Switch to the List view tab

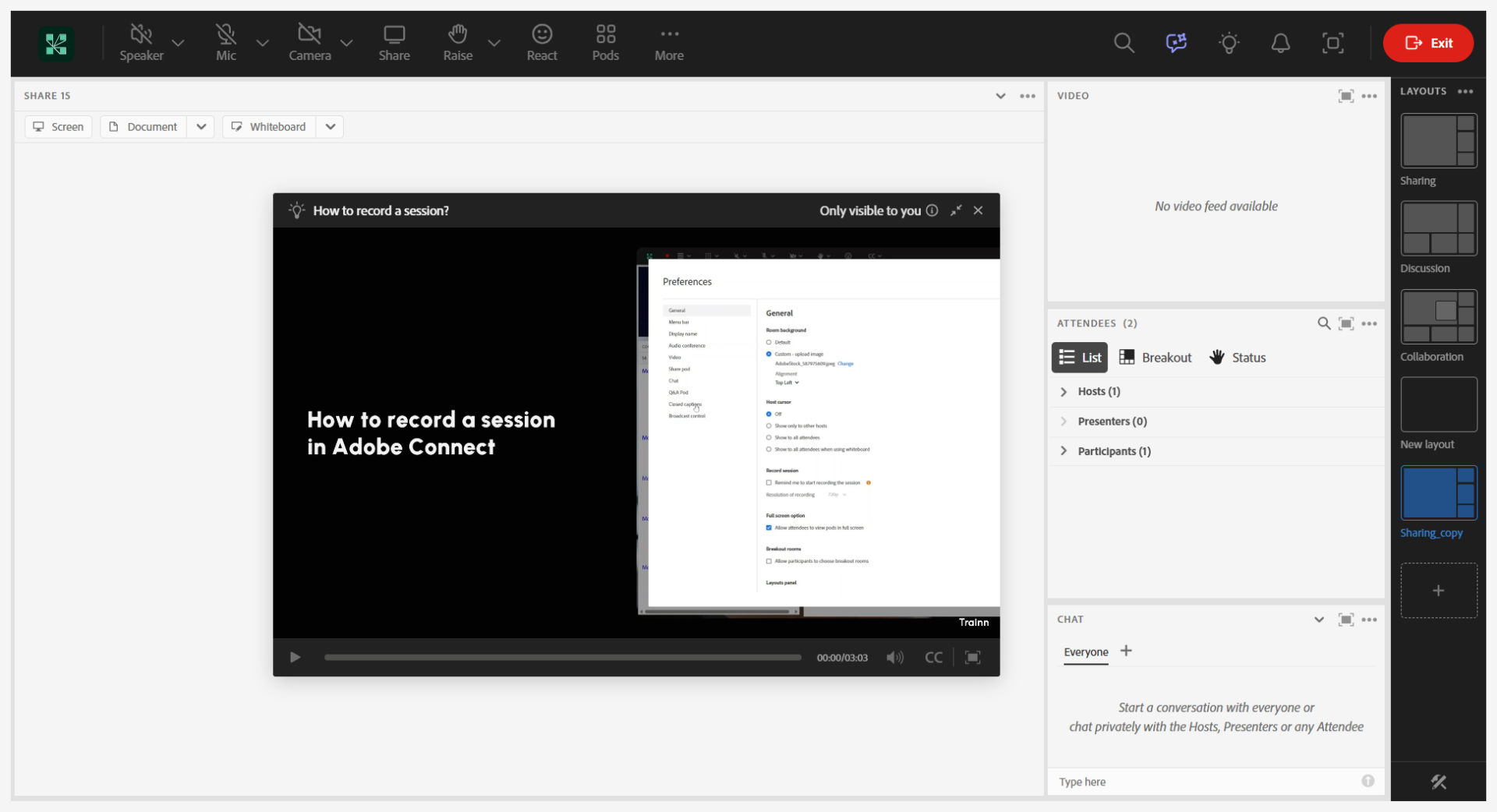click(x=1080, y=357)
